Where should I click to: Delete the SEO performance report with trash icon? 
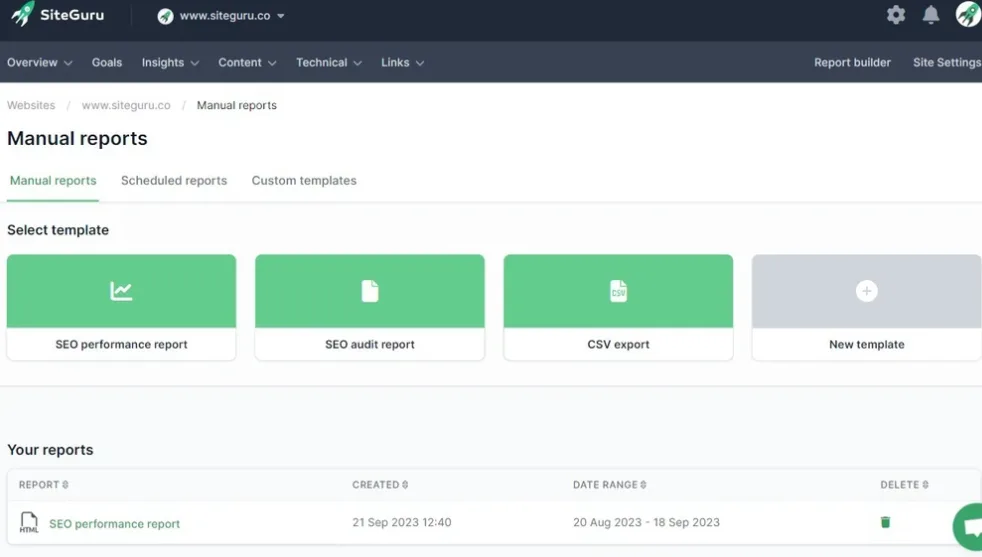point(885,522)
